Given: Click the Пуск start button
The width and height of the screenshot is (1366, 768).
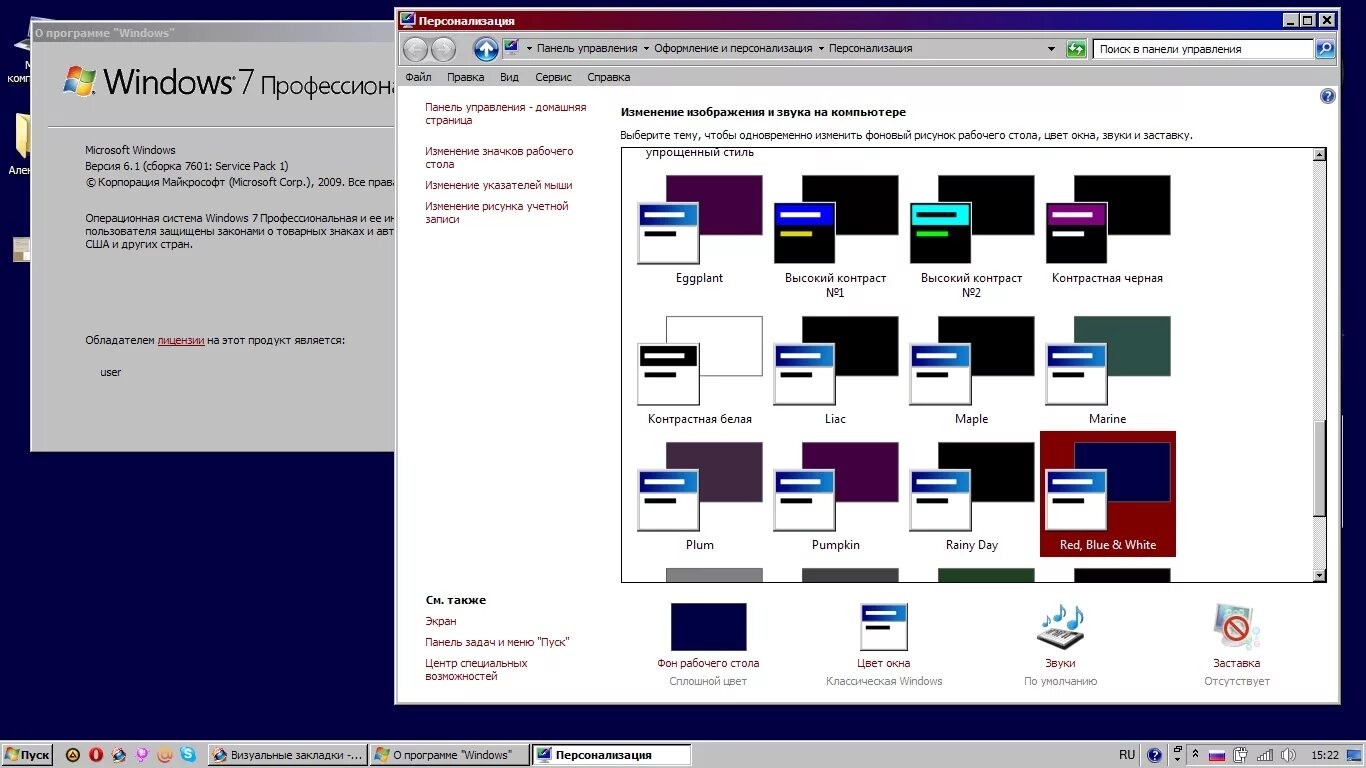Looking at the screenshot, I should (28, 755).
